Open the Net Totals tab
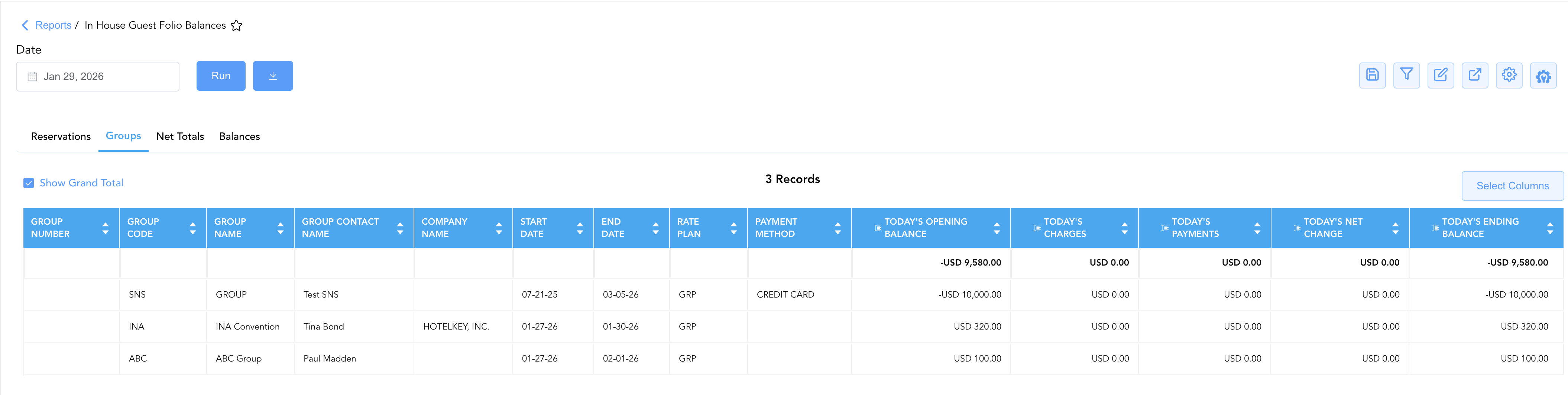Screen dimensions: 1568x395 (180, 137)
